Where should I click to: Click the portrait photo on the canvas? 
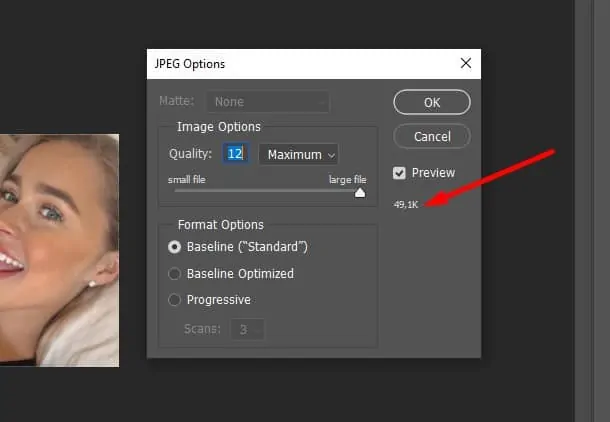(60, 250)
